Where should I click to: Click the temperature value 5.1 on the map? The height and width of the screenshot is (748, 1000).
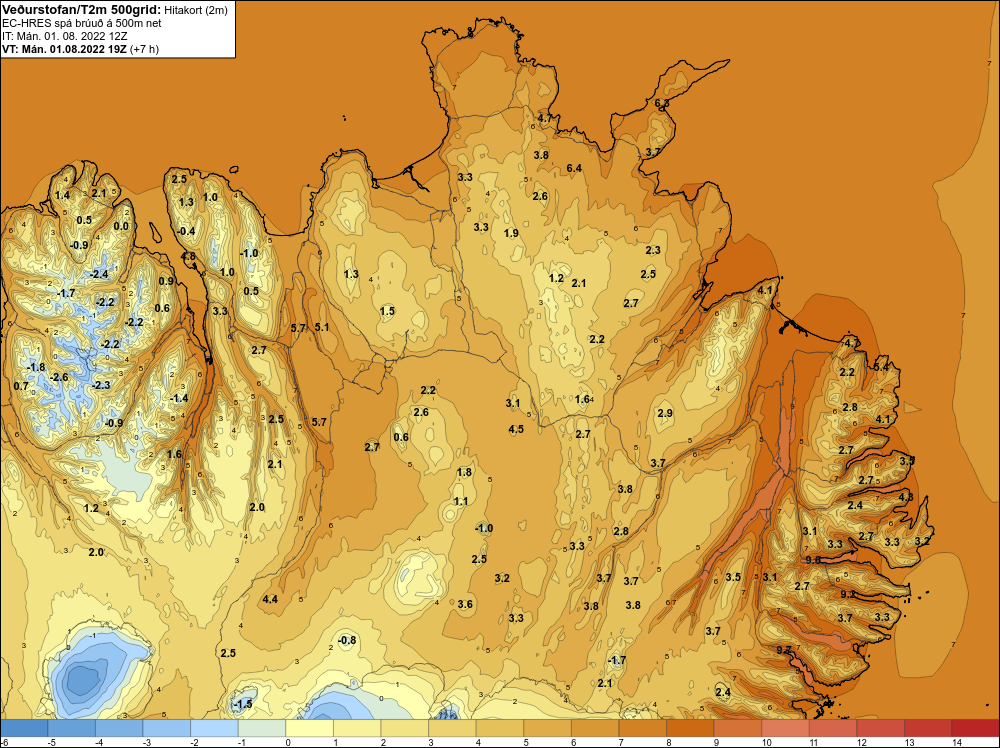pos(322,327)
